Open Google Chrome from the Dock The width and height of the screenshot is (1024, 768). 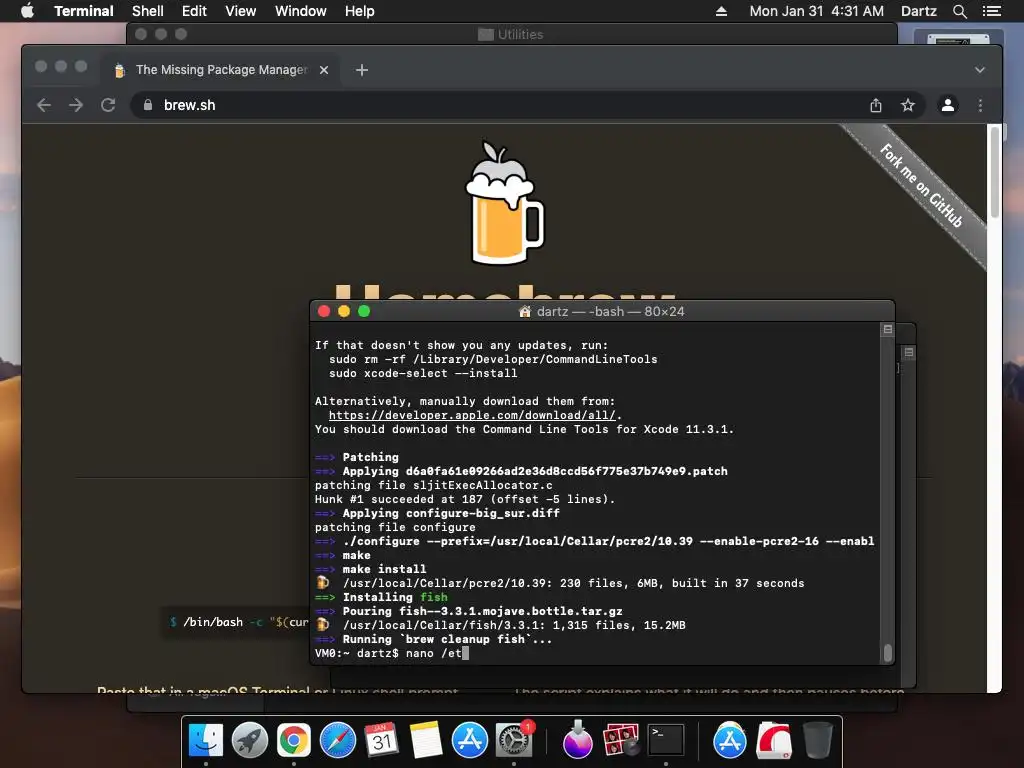tap(294, 740)
